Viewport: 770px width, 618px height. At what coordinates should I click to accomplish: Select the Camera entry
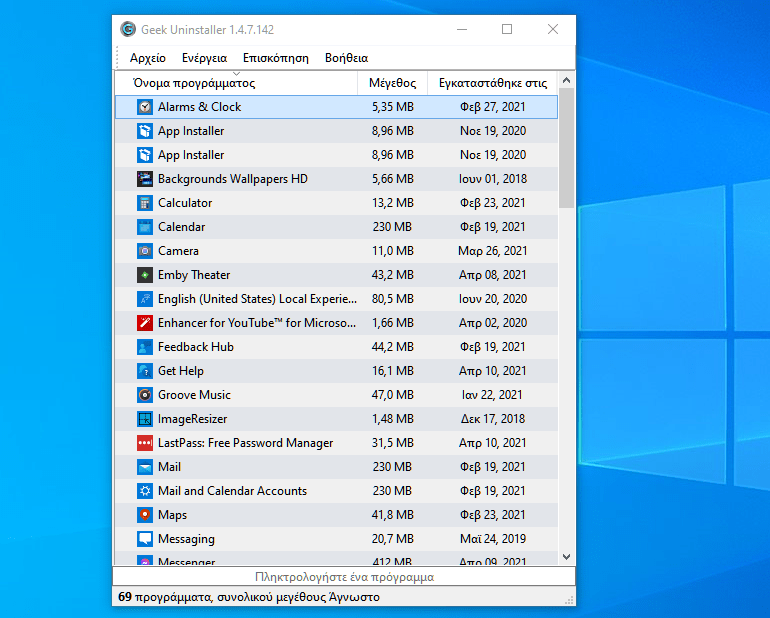(x=336, y=251)
